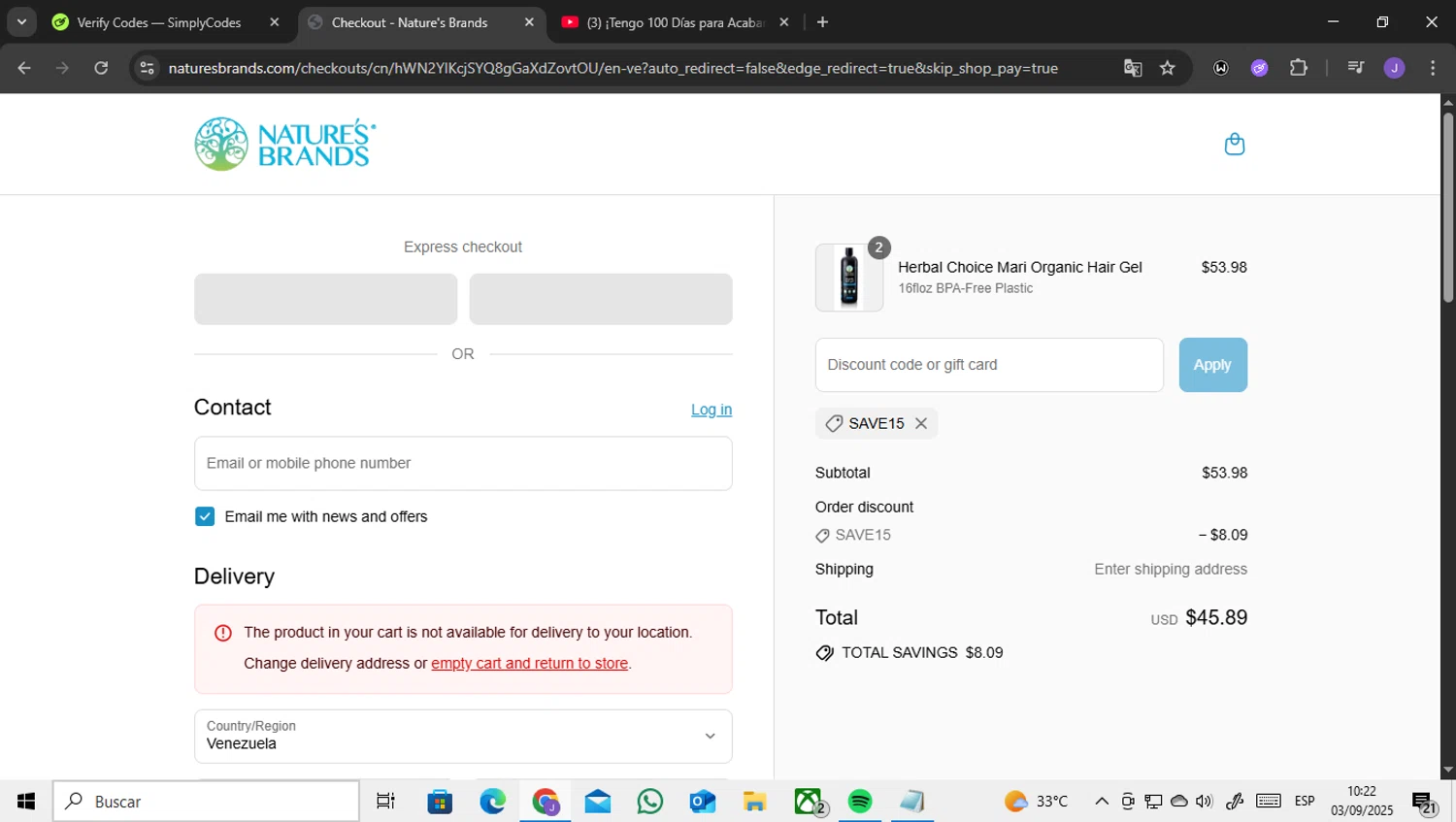The height and width of the screenshot is (822, 1456).
Task: Click the second express checkout button
Action: click(601, 299)
